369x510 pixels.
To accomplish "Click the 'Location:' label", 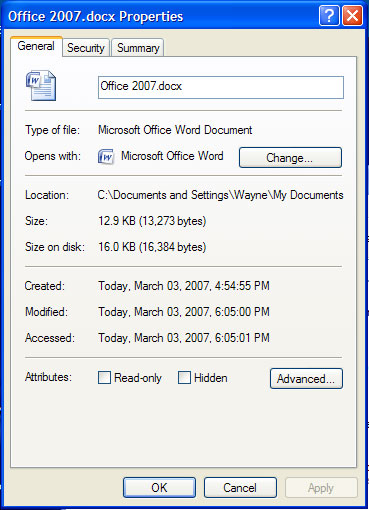I will [47, 195].
